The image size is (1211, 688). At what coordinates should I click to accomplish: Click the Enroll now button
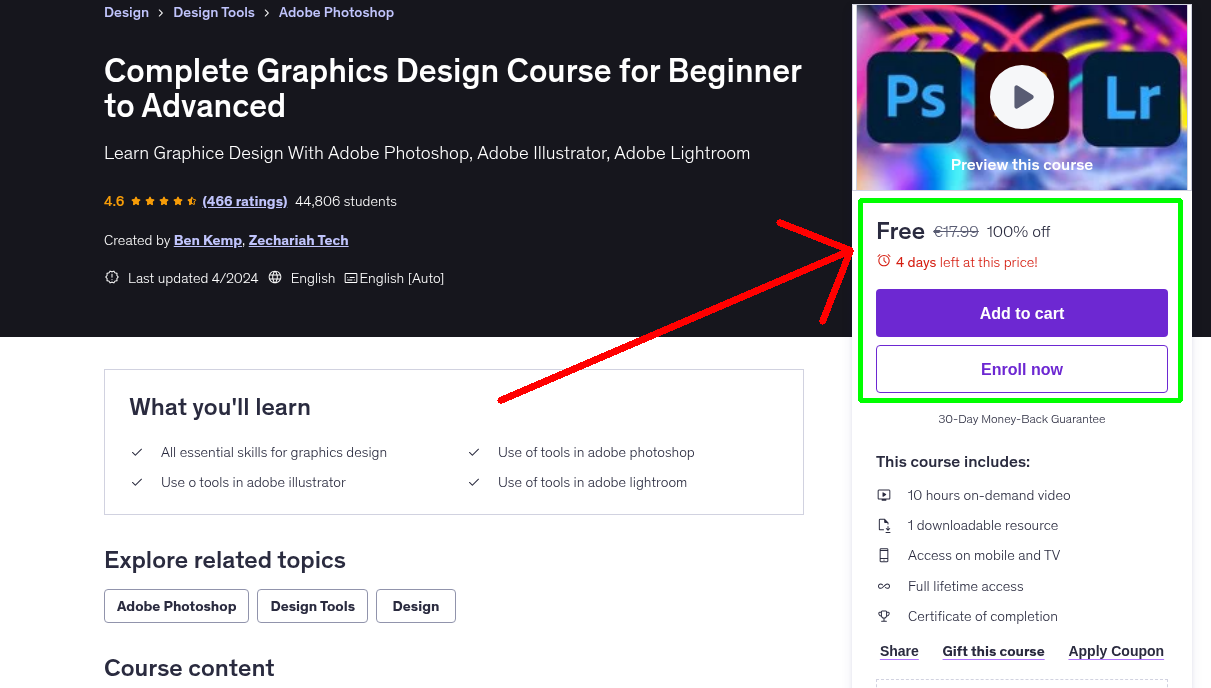point(1021,368)
